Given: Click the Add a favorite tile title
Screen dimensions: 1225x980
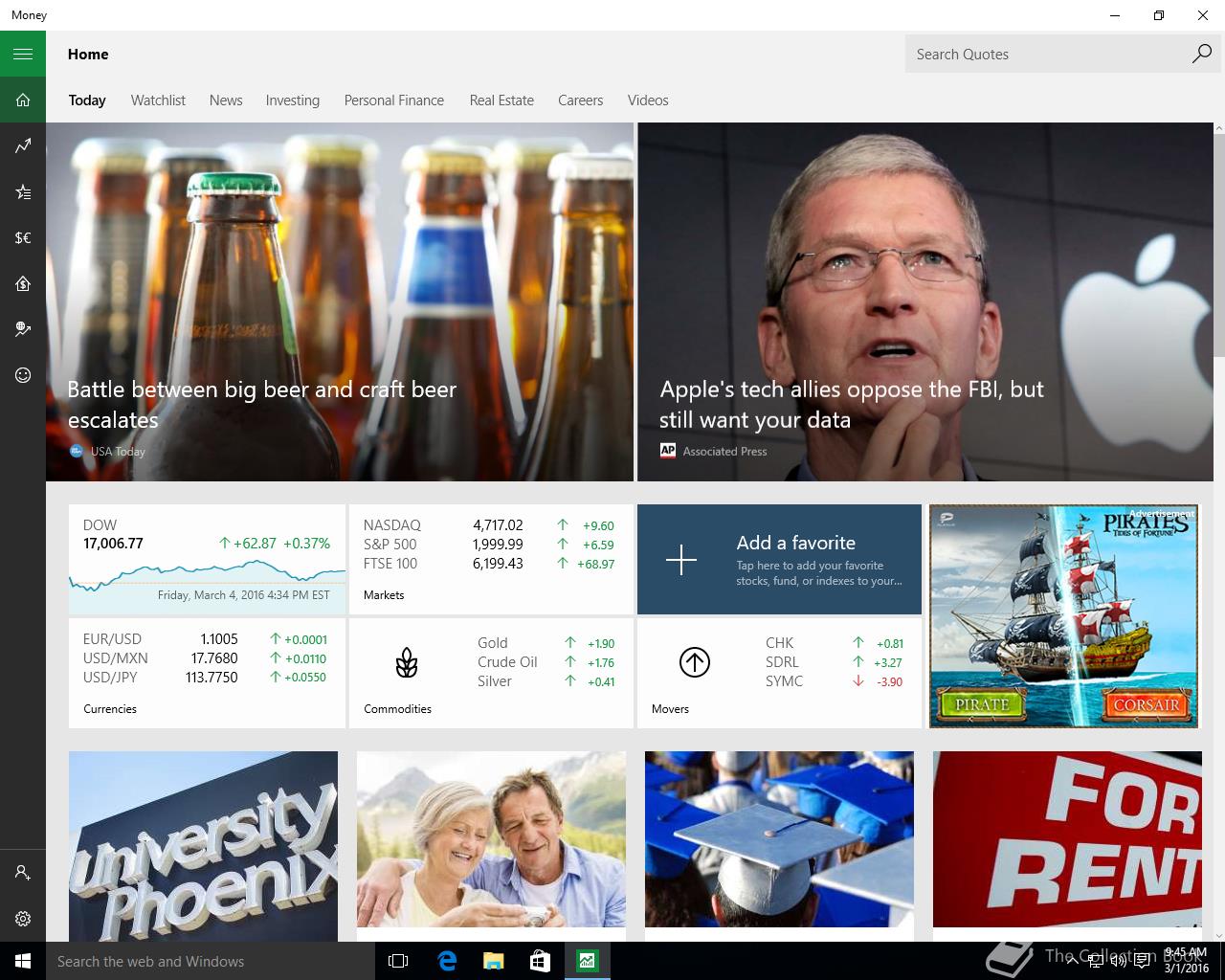Looking at the screenshot, I should [x=796, y=543].
